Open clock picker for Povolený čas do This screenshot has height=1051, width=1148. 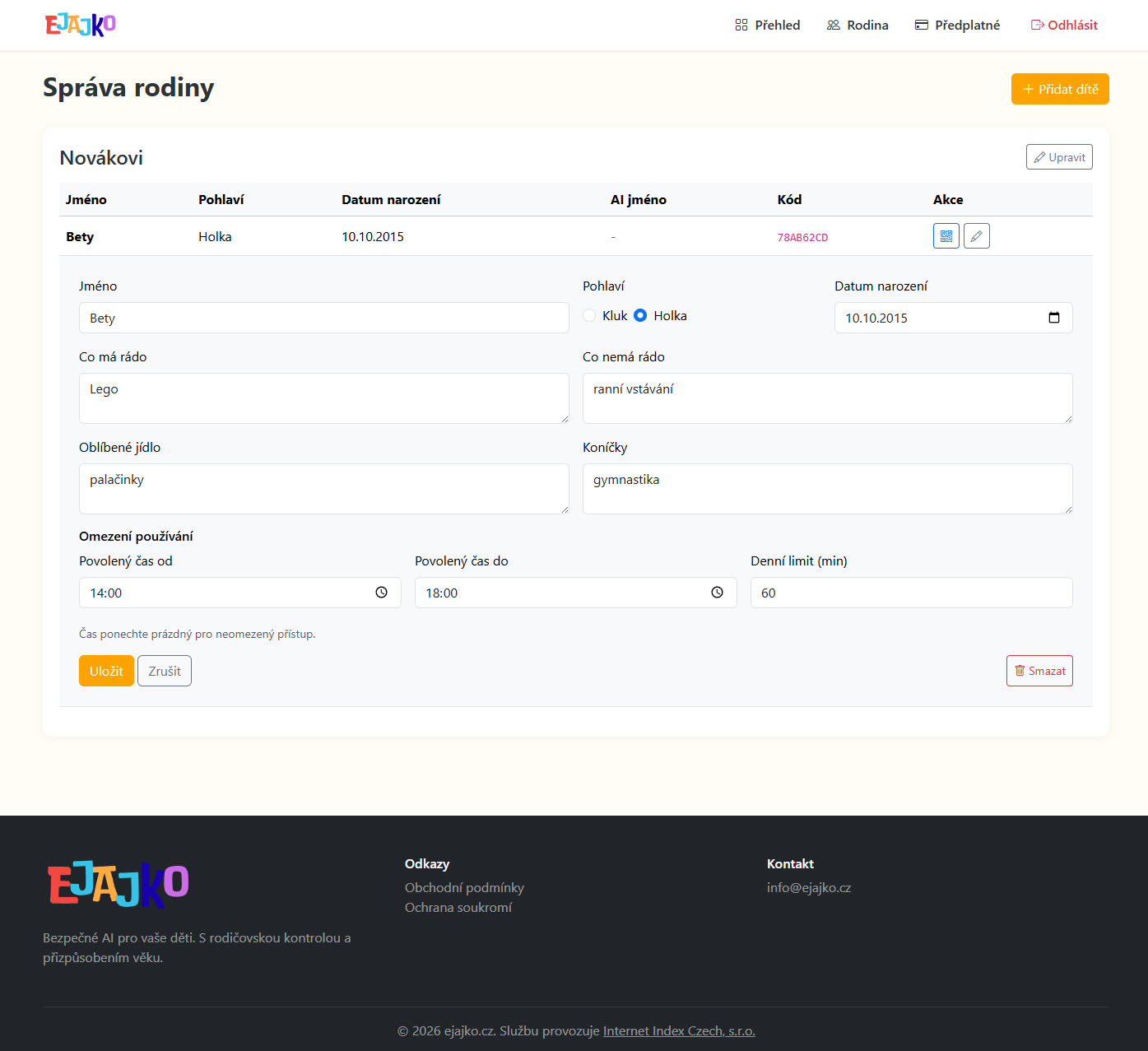click(x=717, y=593)
